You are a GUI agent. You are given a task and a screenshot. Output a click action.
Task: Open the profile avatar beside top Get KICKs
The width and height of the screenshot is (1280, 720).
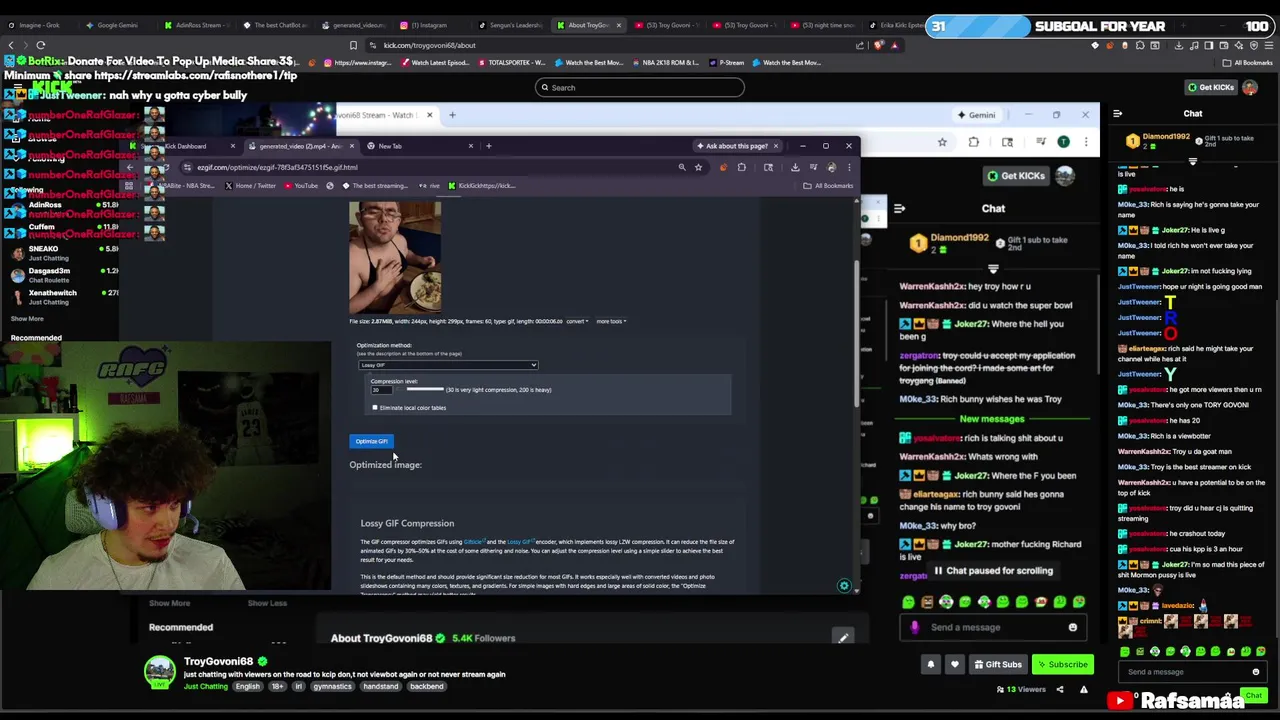coord(1250,88)
